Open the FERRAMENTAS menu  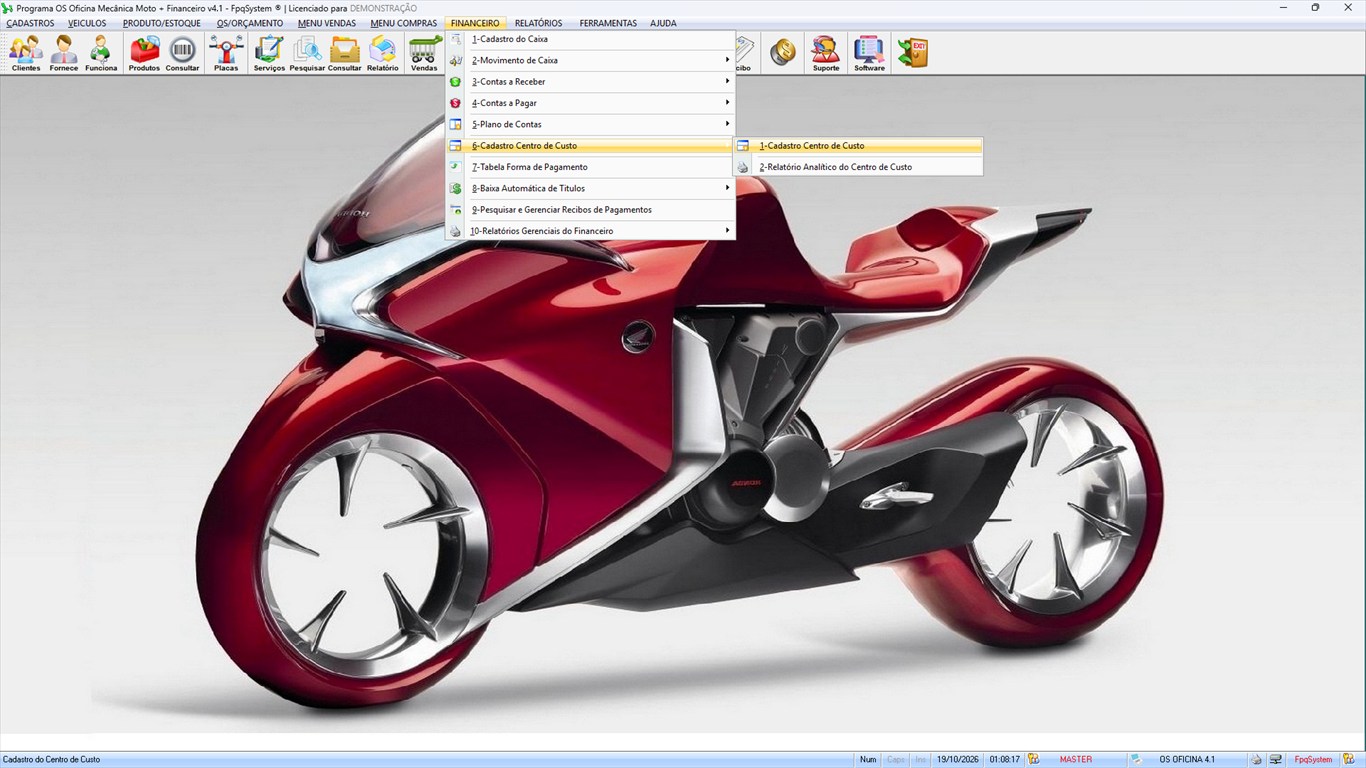[x=608, y=23]
